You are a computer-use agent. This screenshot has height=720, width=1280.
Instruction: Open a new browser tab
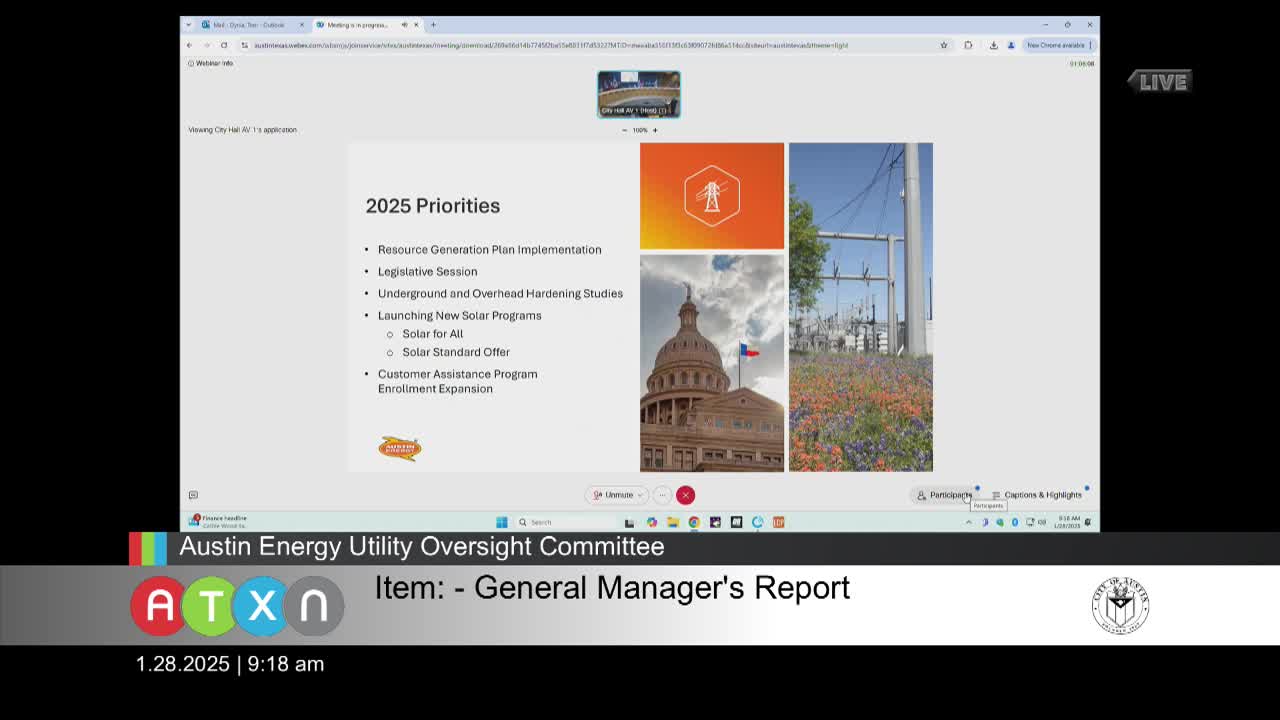(433, 25)
